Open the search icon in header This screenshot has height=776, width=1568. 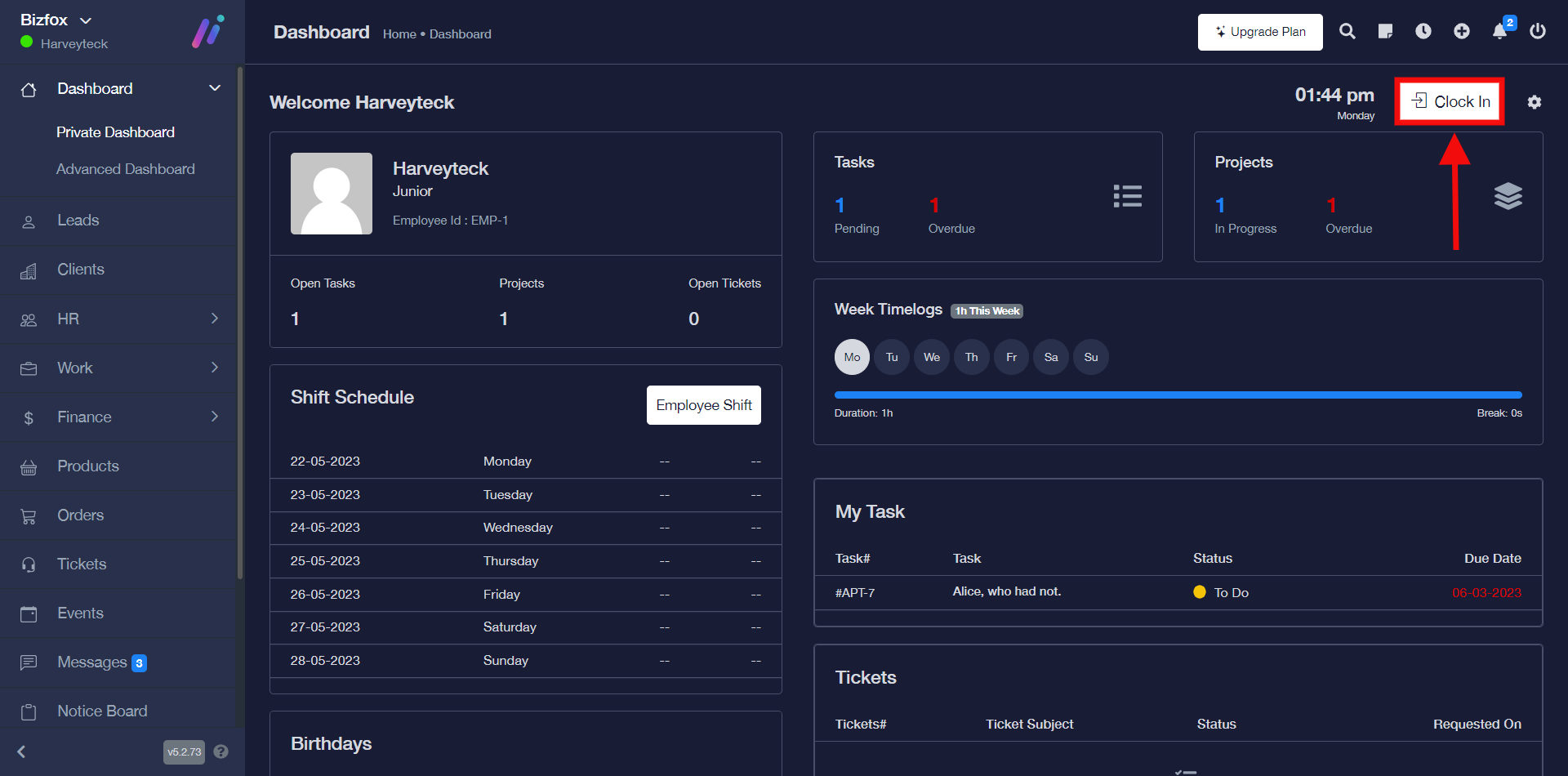[1347, 31]
